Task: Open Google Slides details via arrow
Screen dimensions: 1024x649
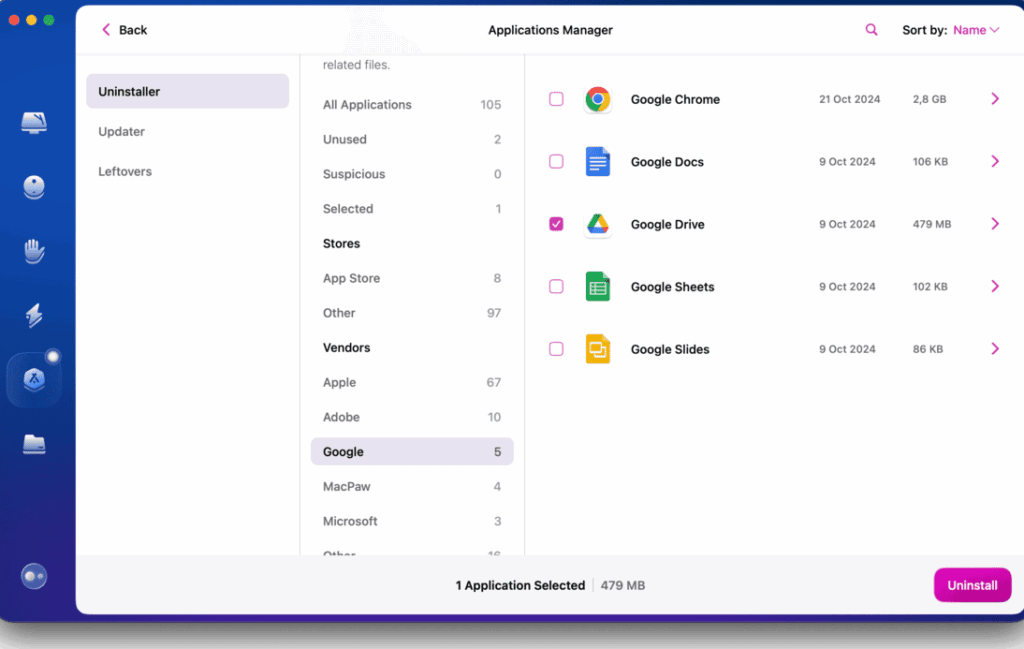Action: click(995, 349)
